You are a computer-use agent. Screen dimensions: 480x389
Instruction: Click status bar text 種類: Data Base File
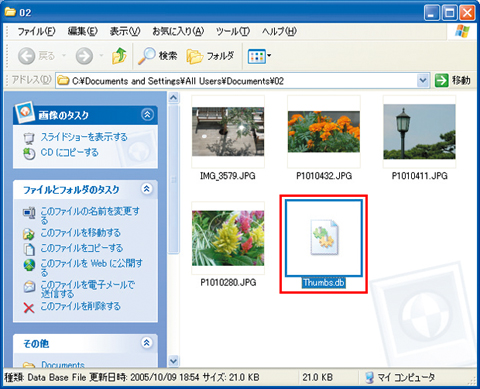tap(45, 377)
